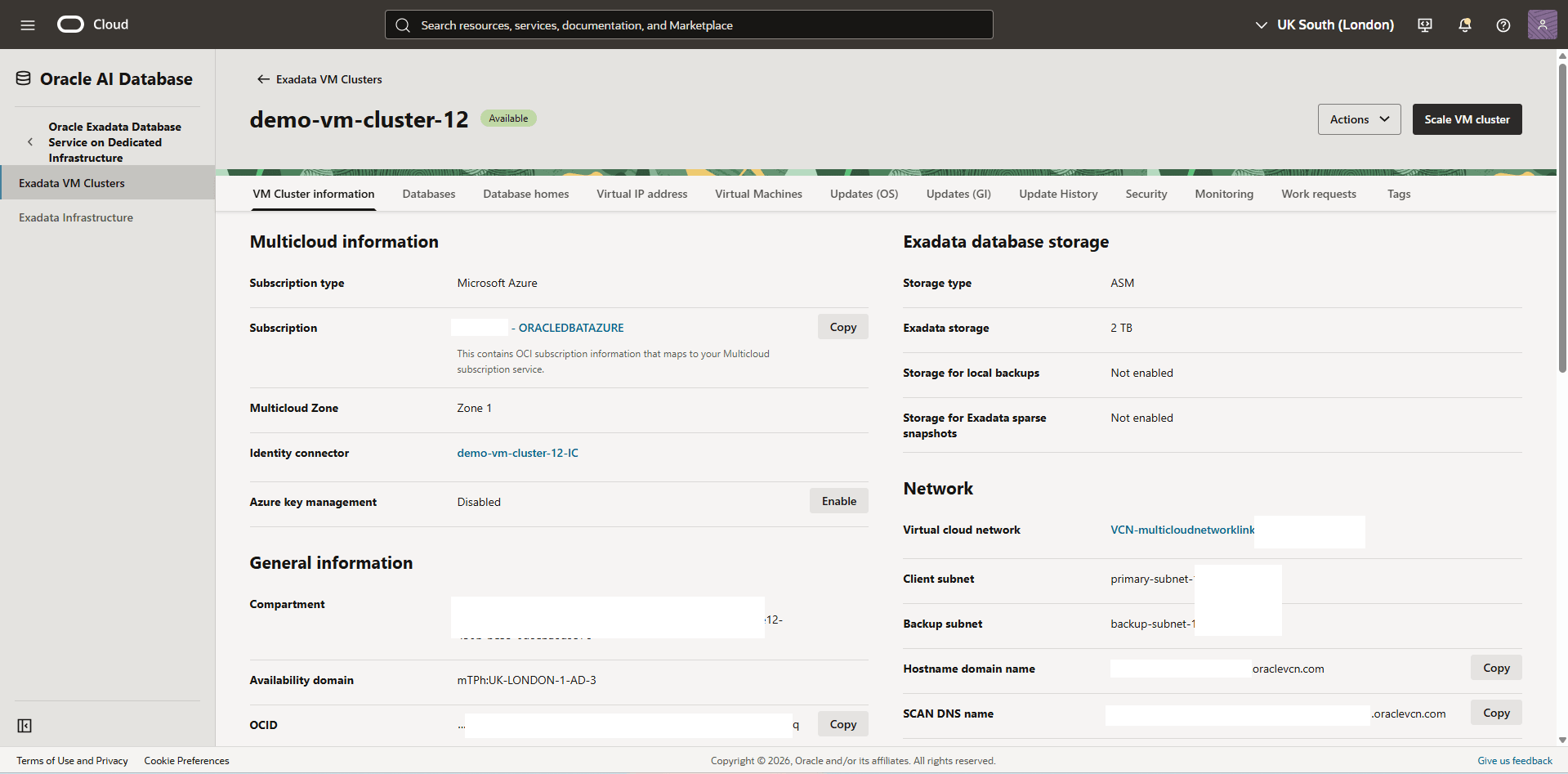Image resolution: width=1568 pixels, height=774 pixels.
Task: Copy the SCAN DNS name
Action: (x=1495, y=712)
